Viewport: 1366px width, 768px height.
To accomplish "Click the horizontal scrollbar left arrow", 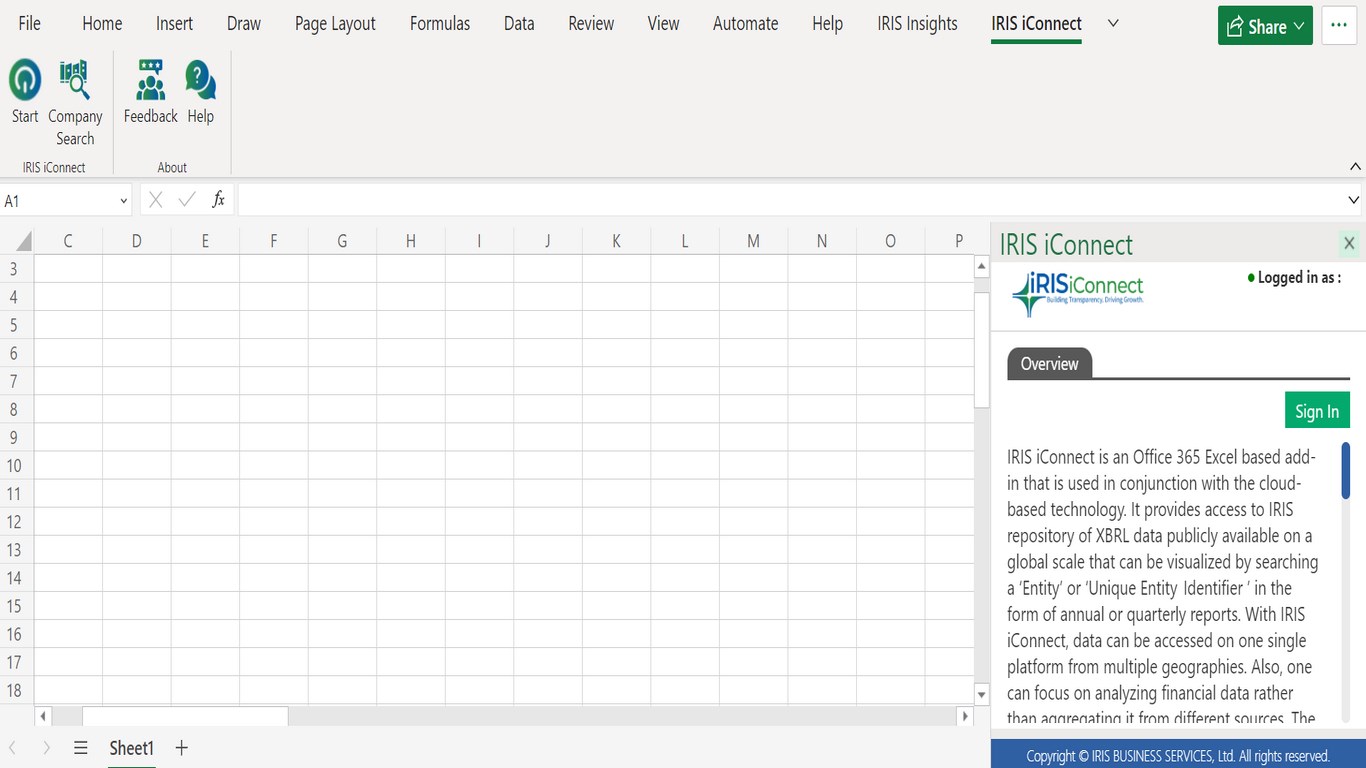I will point(43,716).
